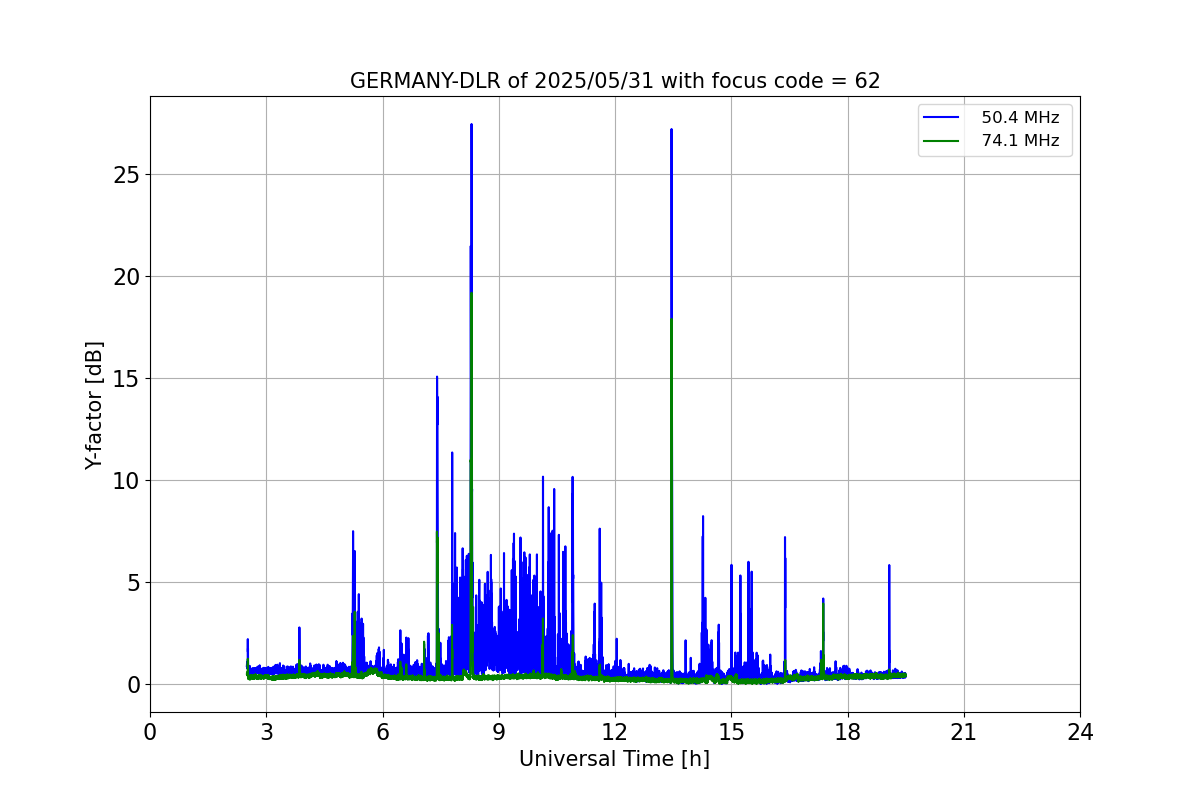The height and width of the screenshot is (800, 1200).
Task: Click y-axis tick label 20
Action: (x=128, y=277)
